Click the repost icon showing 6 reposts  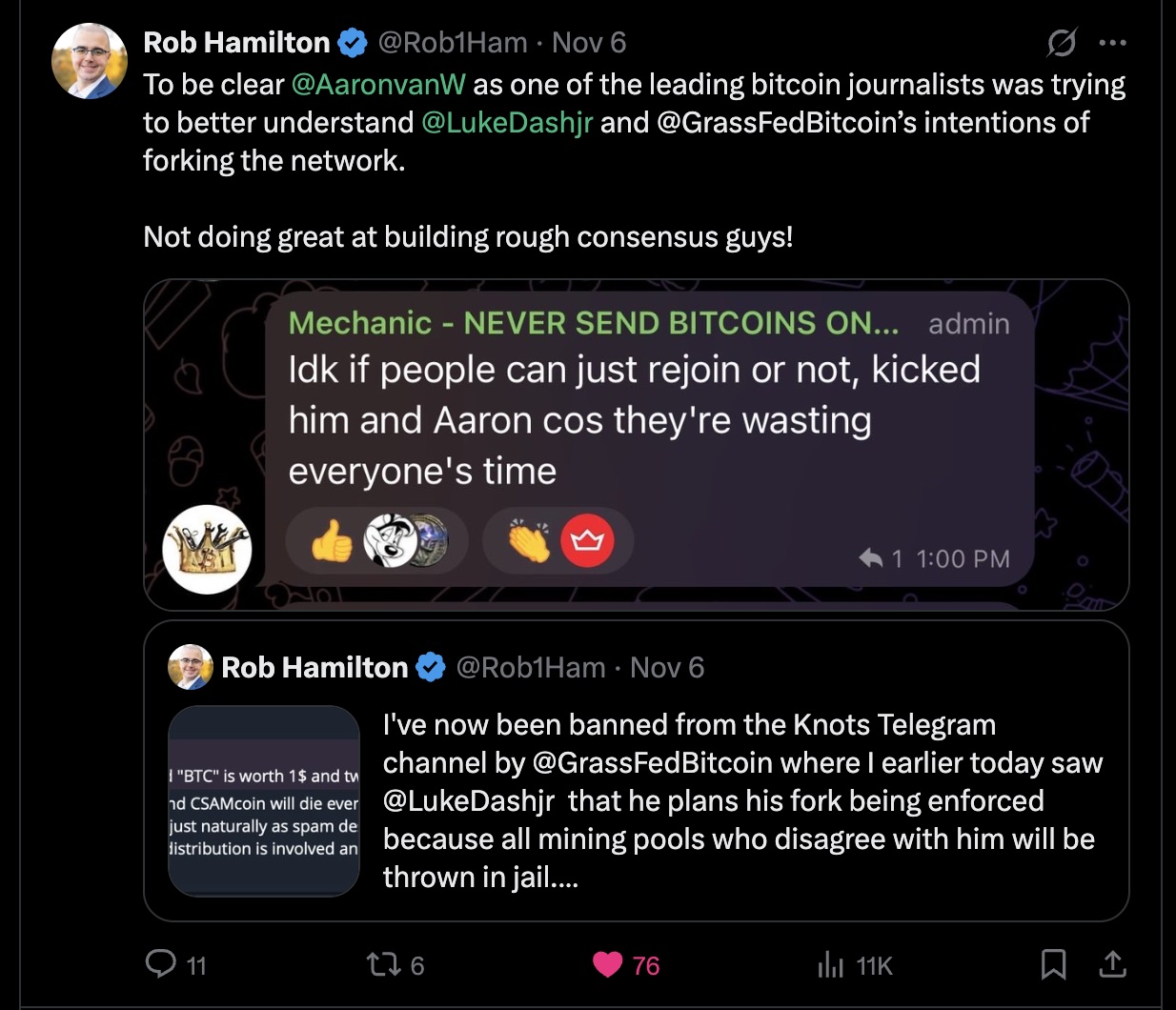coord(384,965)
